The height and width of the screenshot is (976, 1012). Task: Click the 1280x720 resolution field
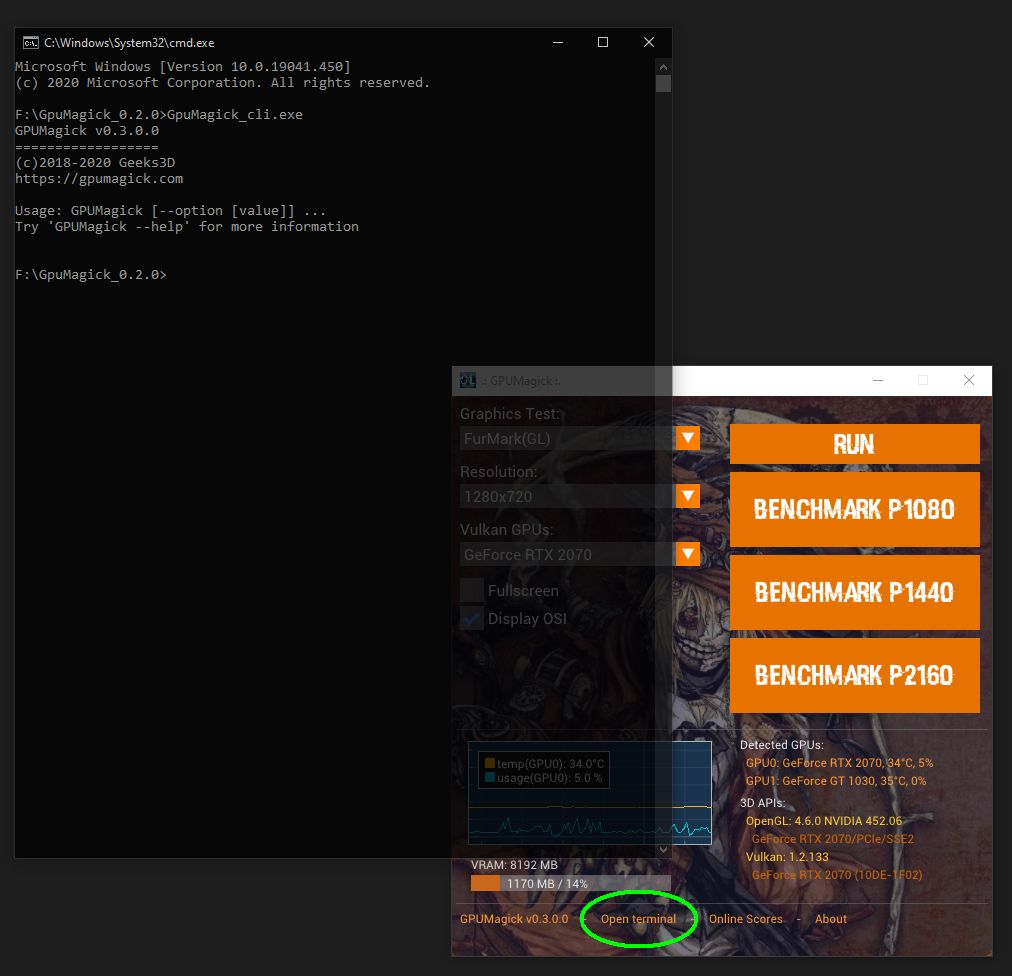pyautogui.click(x=568, y=496)
